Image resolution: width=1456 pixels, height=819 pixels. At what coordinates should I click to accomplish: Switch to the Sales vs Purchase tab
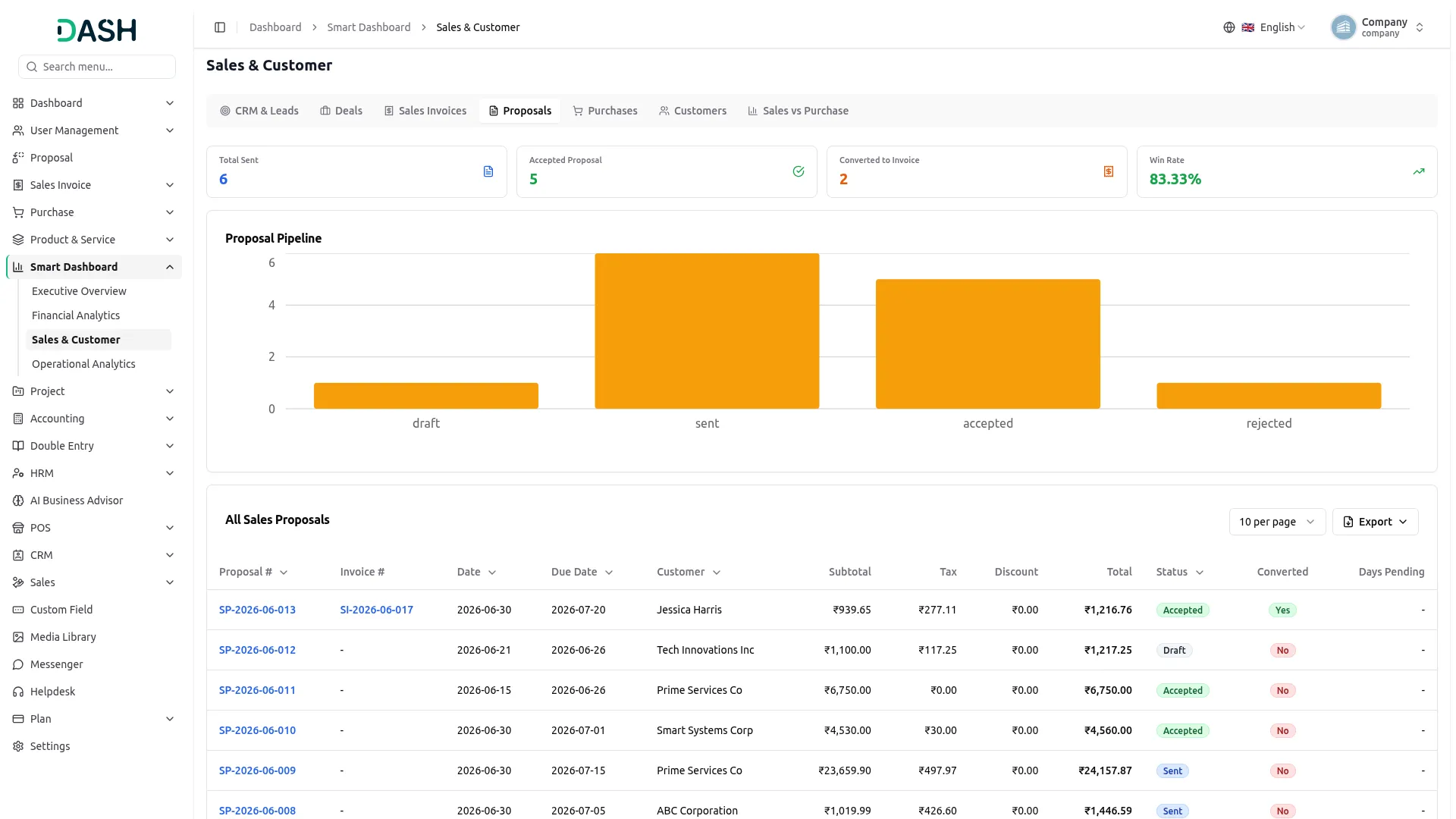(x=798, y=111)
